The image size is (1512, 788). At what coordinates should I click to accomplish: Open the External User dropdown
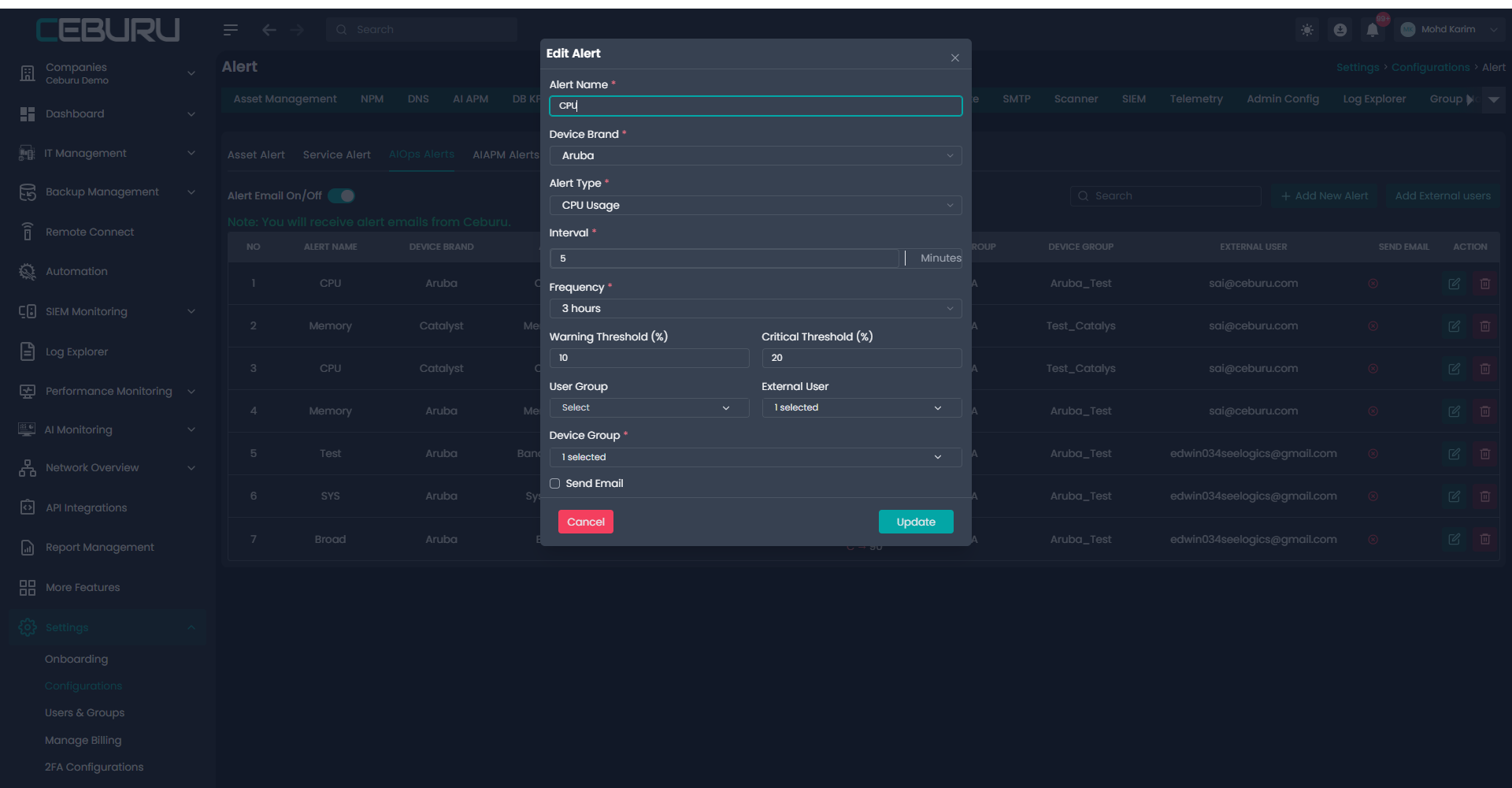pyautogui.click(x=862, y=407)
